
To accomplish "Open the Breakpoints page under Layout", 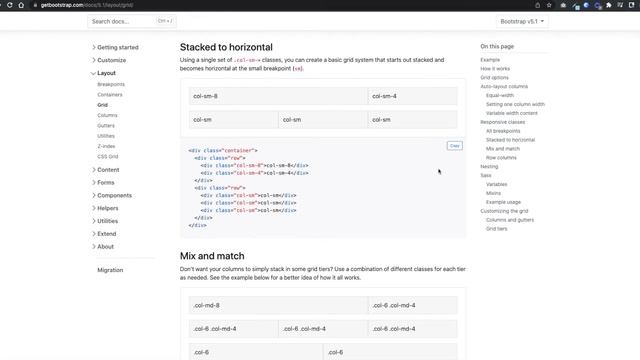I will click(x=111, y=84).
